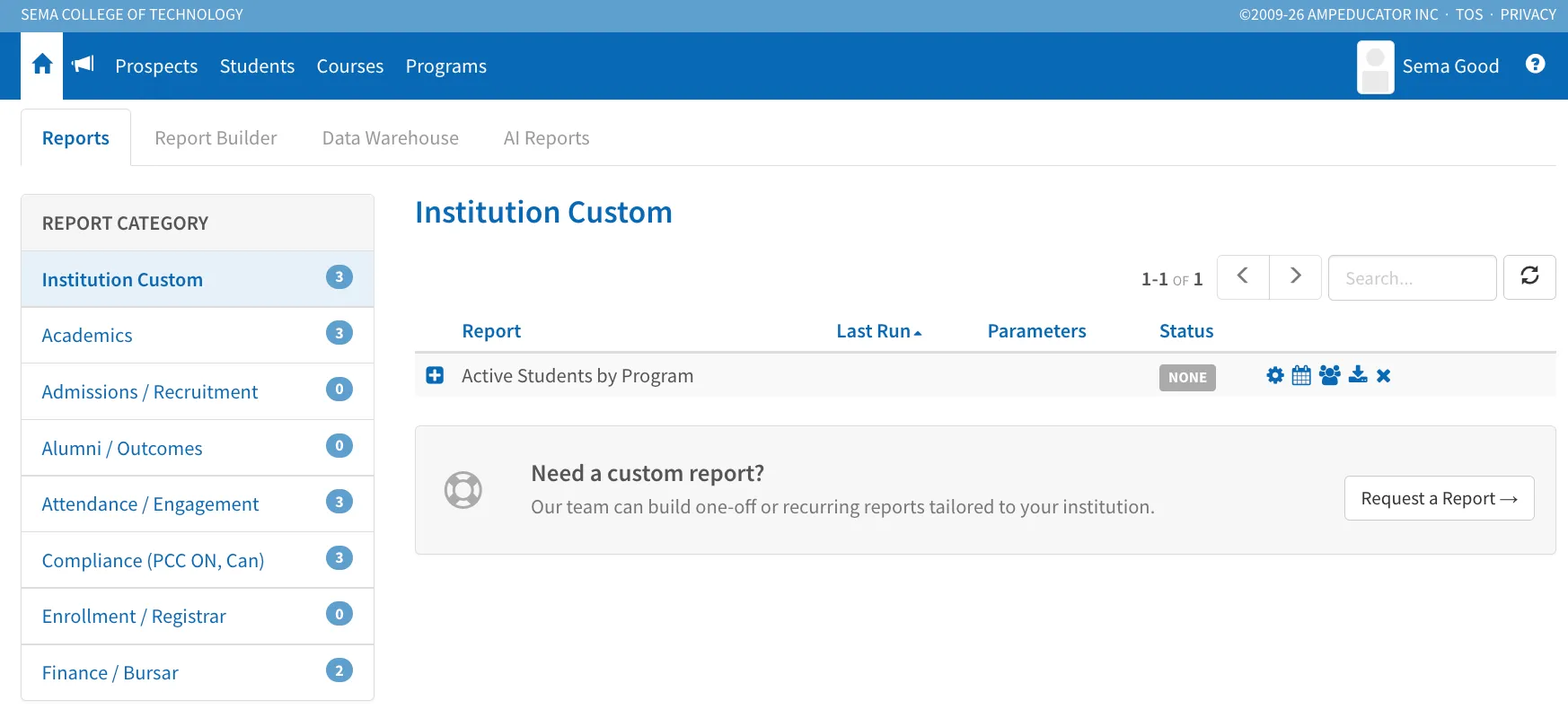
Task: Select Academics category
Action: (x=198, y=335)
